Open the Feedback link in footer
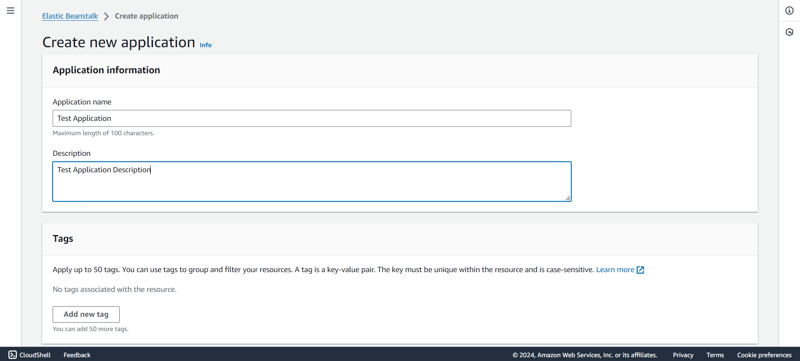Screen dimensions: 800x361 pyautogui.click(x=77, y=355)
